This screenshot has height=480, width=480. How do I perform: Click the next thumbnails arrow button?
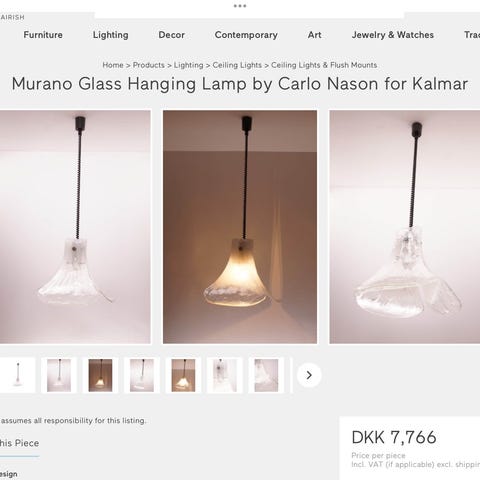[x=309, y=375]
